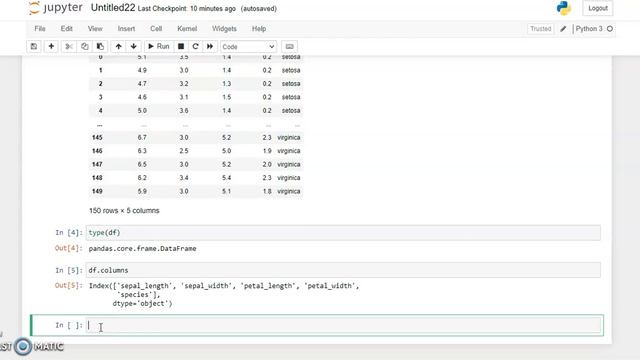This screenshot has height=360, width=640.
Task: Click value 5.4 in row 148
Action: (227, 178)
